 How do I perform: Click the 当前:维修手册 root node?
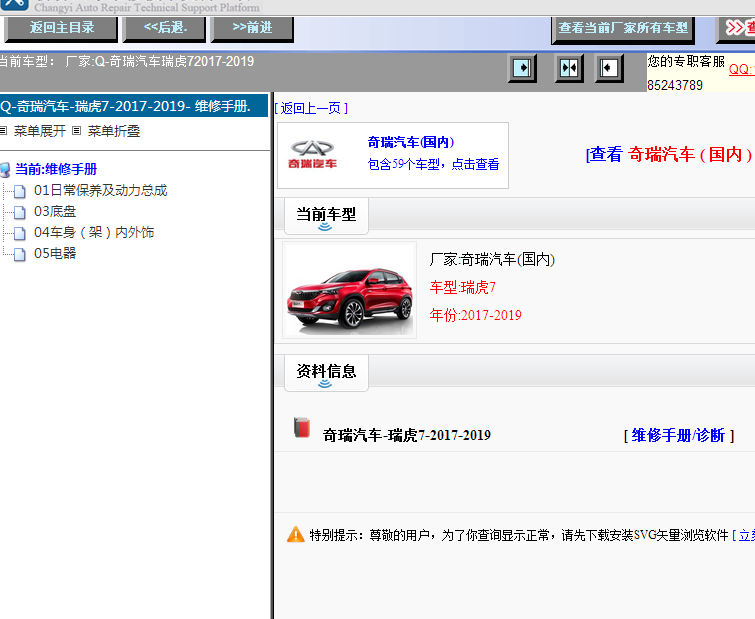coord(56,169)
